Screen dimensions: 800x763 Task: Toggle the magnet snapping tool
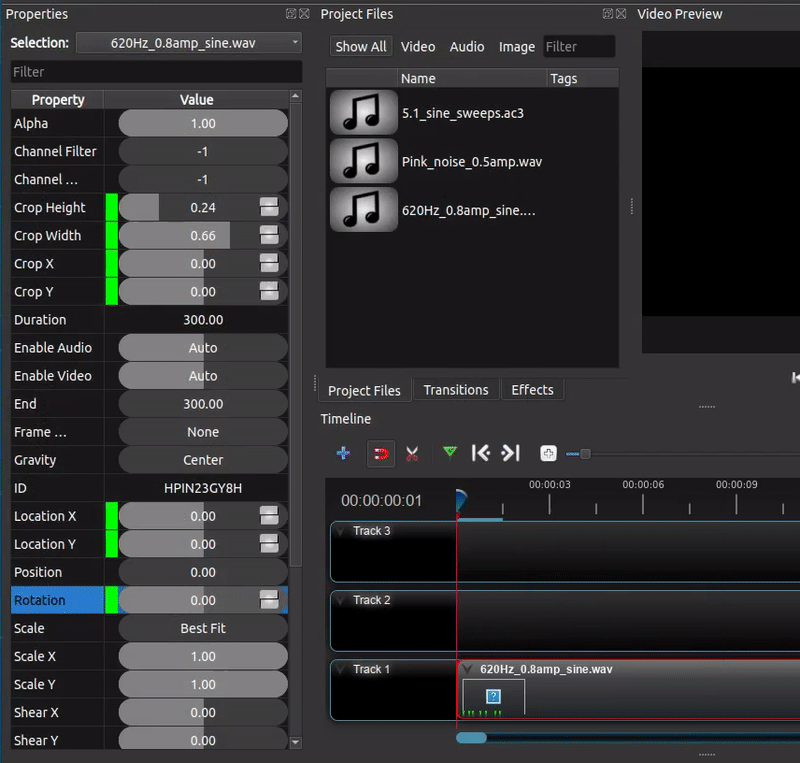(x=381, y=453)
